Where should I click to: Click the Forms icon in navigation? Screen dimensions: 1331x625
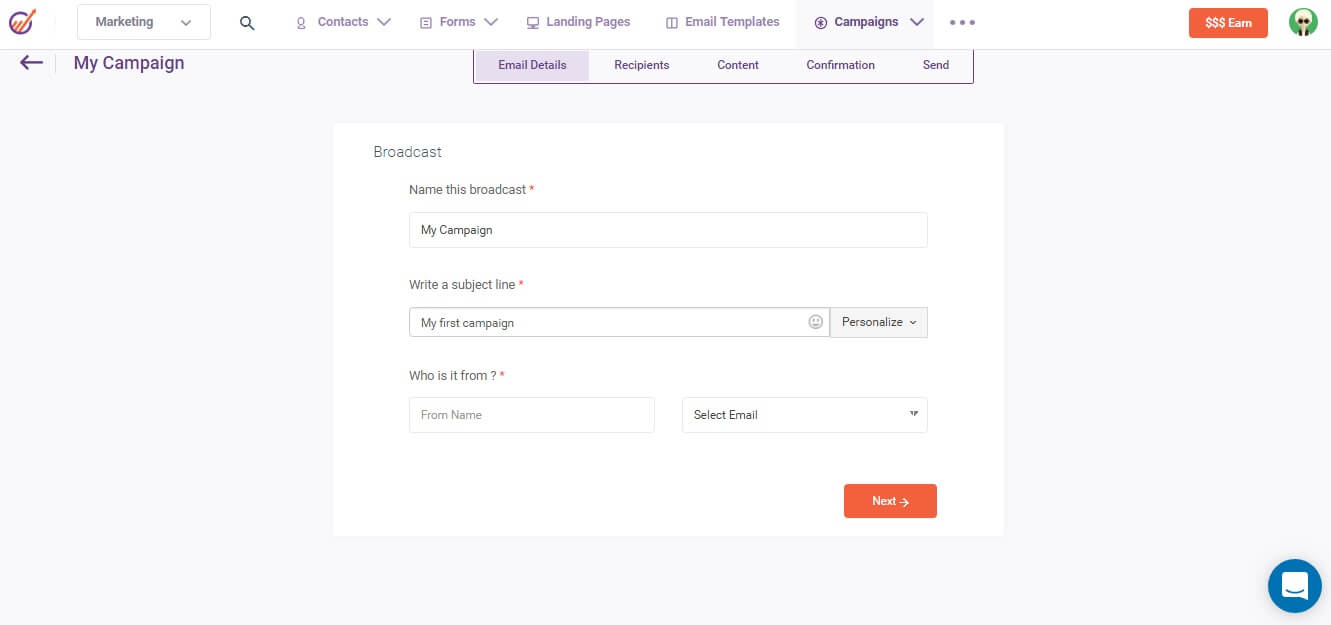pyautogui.click(x=423, y=22)
